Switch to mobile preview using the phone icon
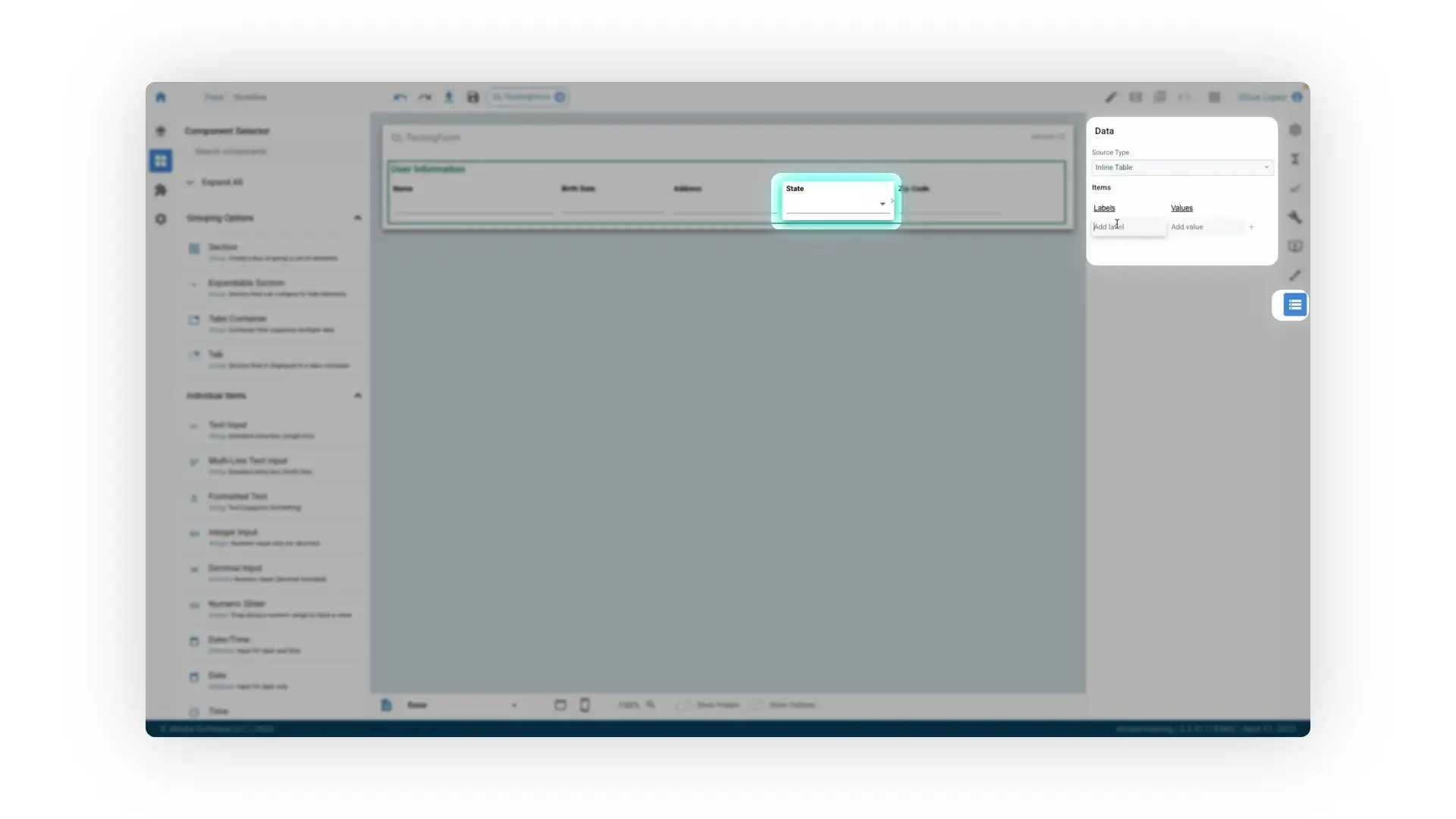Viewport: 1456px width, 819px height. click(x=584, y=704)
